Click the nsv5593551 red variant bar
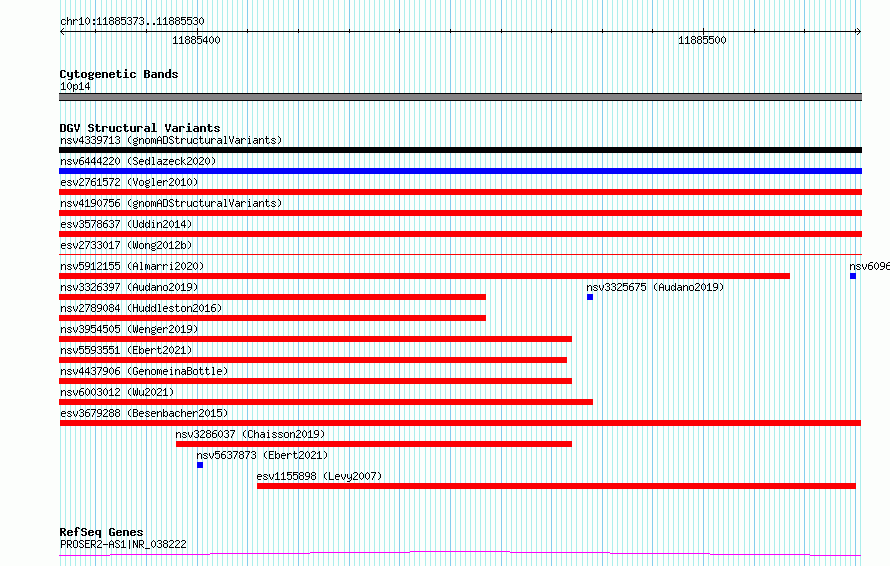The image size is (890, 566). tap(313, 360)
